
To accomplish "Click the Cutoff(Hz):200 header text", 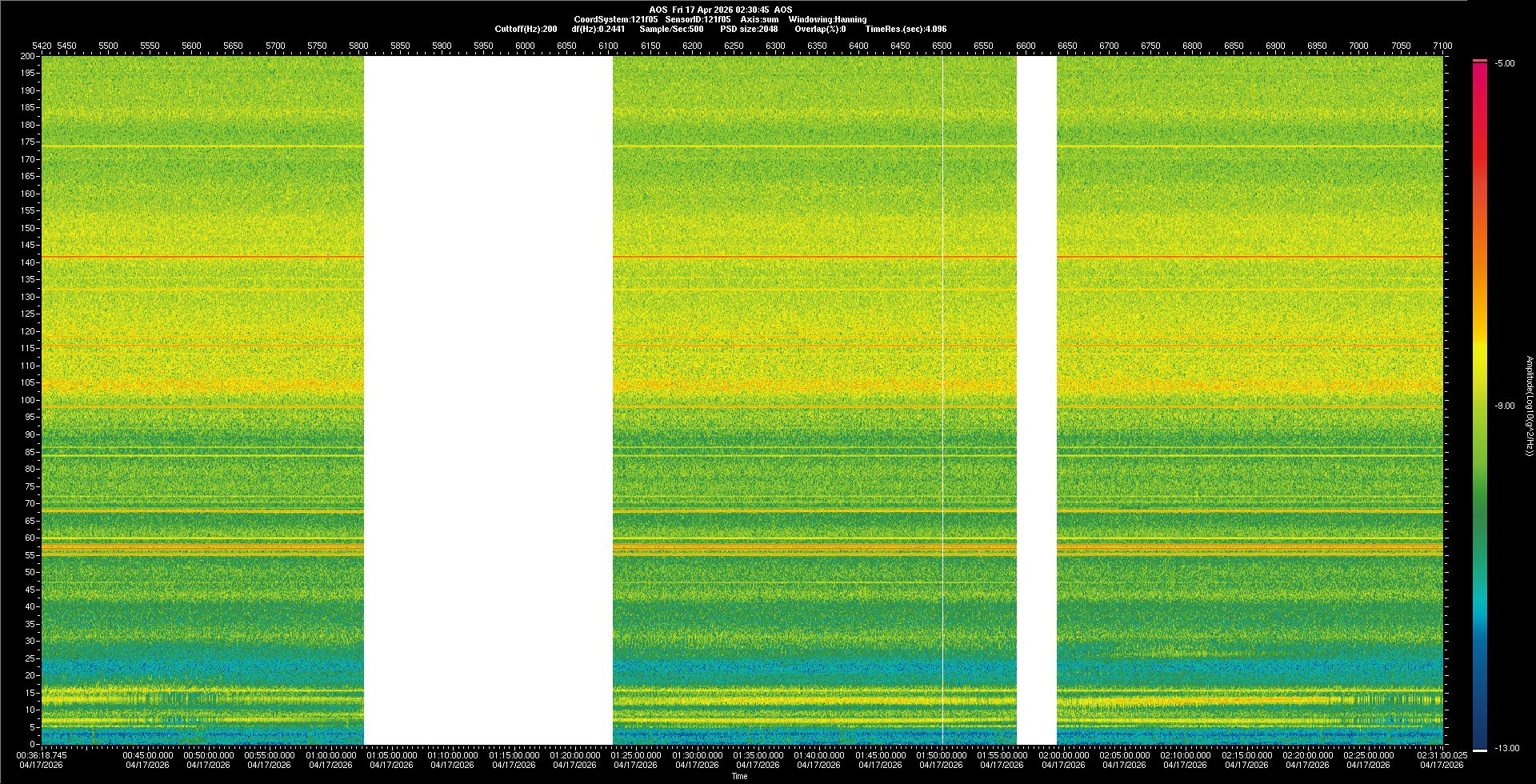I will [526, 29].
